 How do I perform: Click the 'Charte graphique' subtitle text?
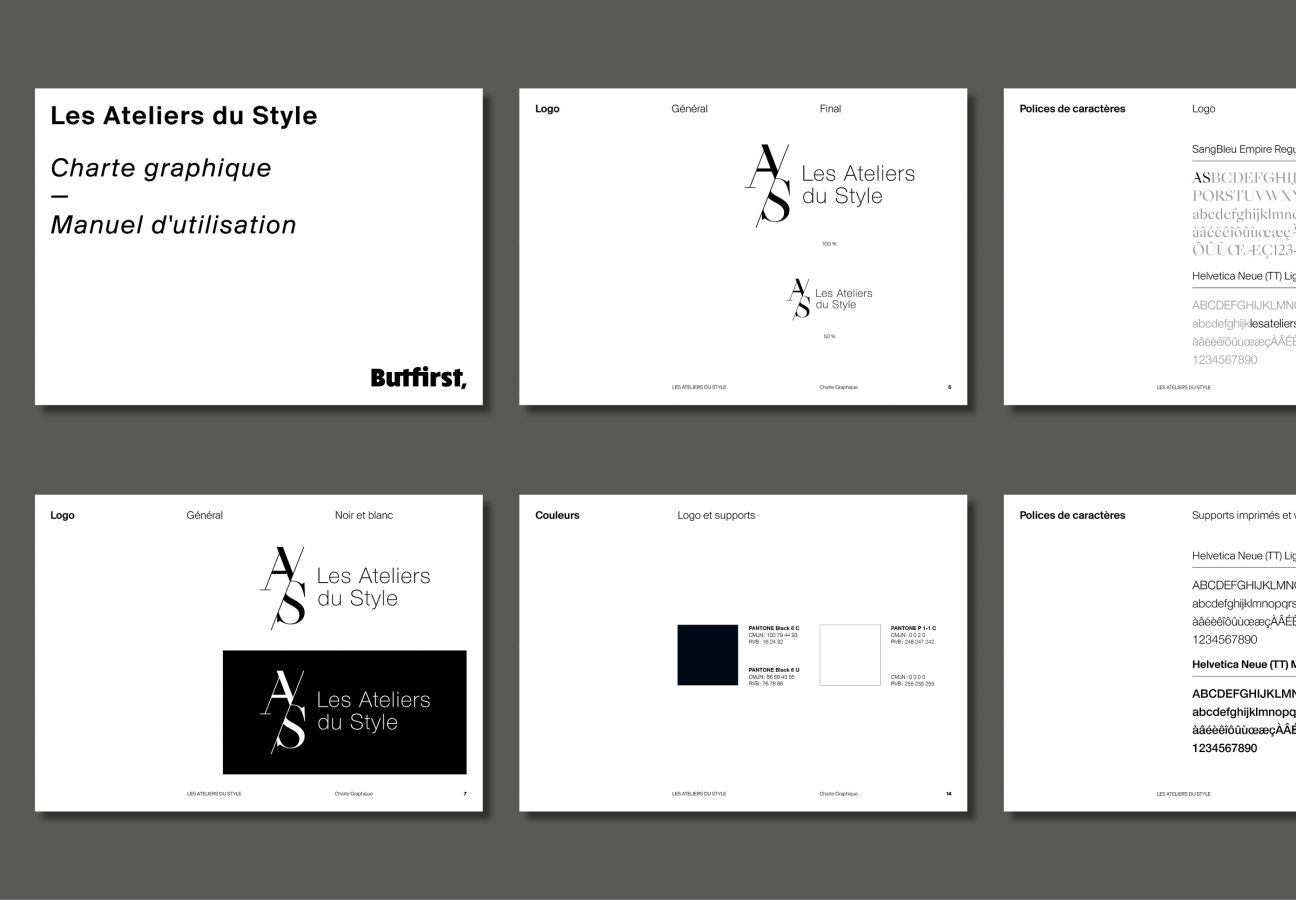coord(161,168)
